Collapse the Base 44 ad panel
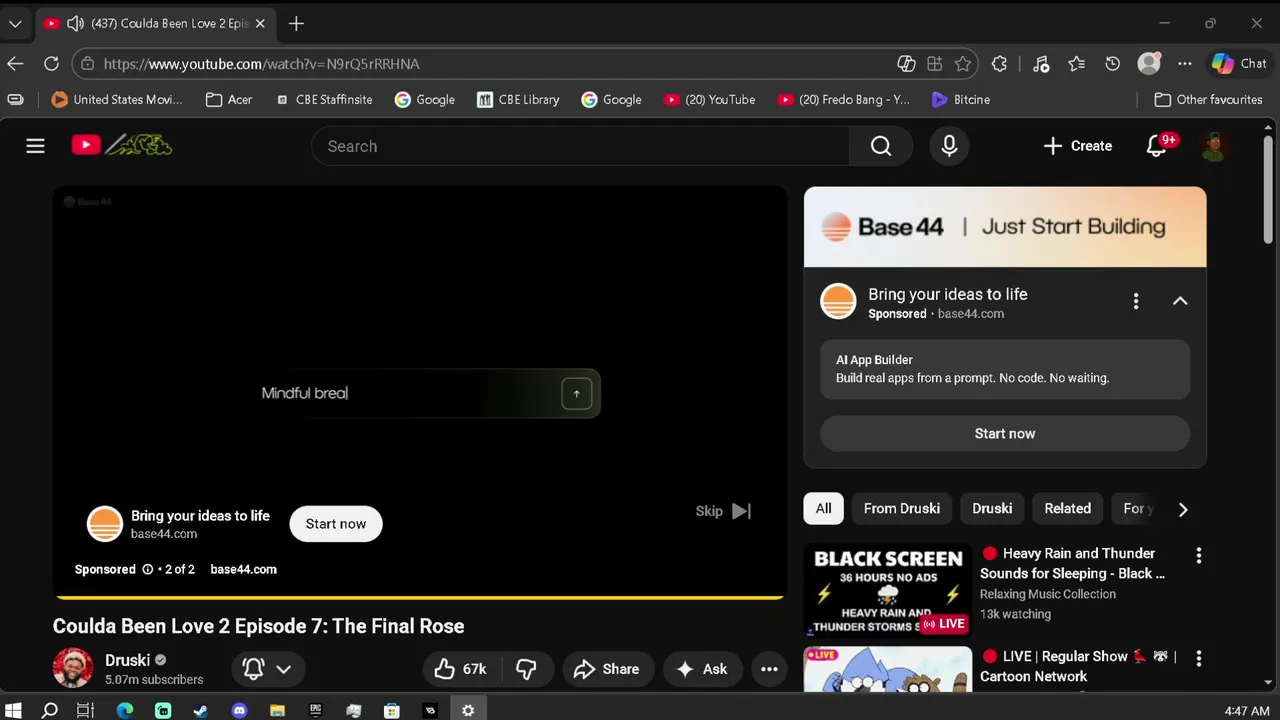The width and height of the screenshot is (1280, 720). 1180,301
